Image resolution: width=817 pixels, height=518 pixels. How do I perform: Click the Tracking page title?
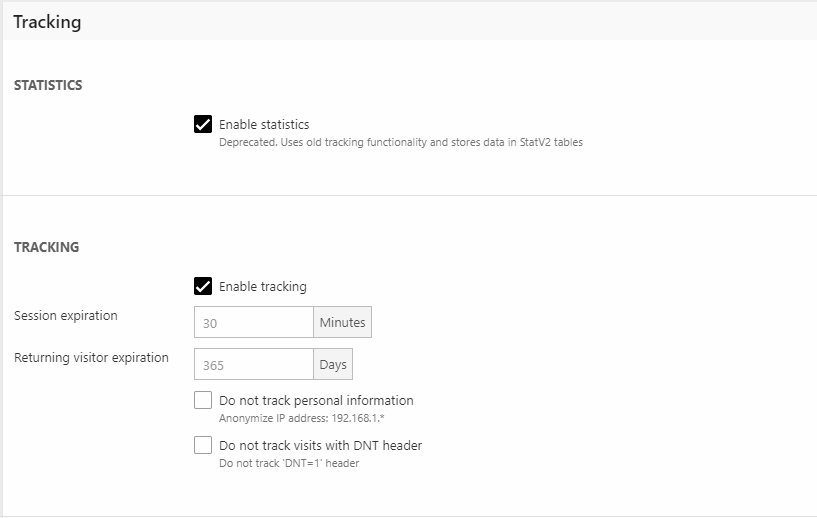point(47,21)
